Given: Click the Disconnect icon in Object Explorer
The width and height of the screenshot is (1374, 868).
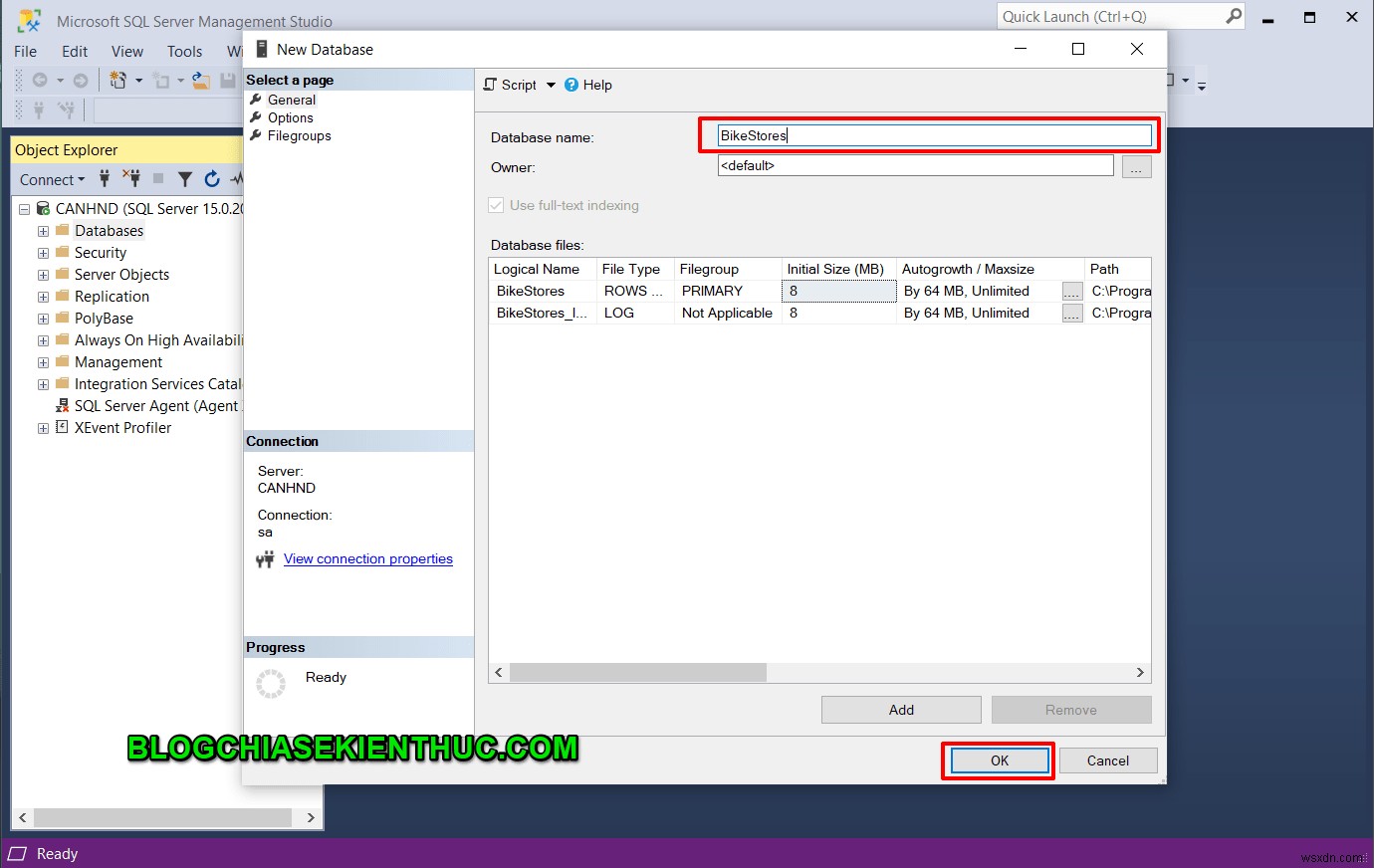Looking at the screenshot, I should pos(131,179).
